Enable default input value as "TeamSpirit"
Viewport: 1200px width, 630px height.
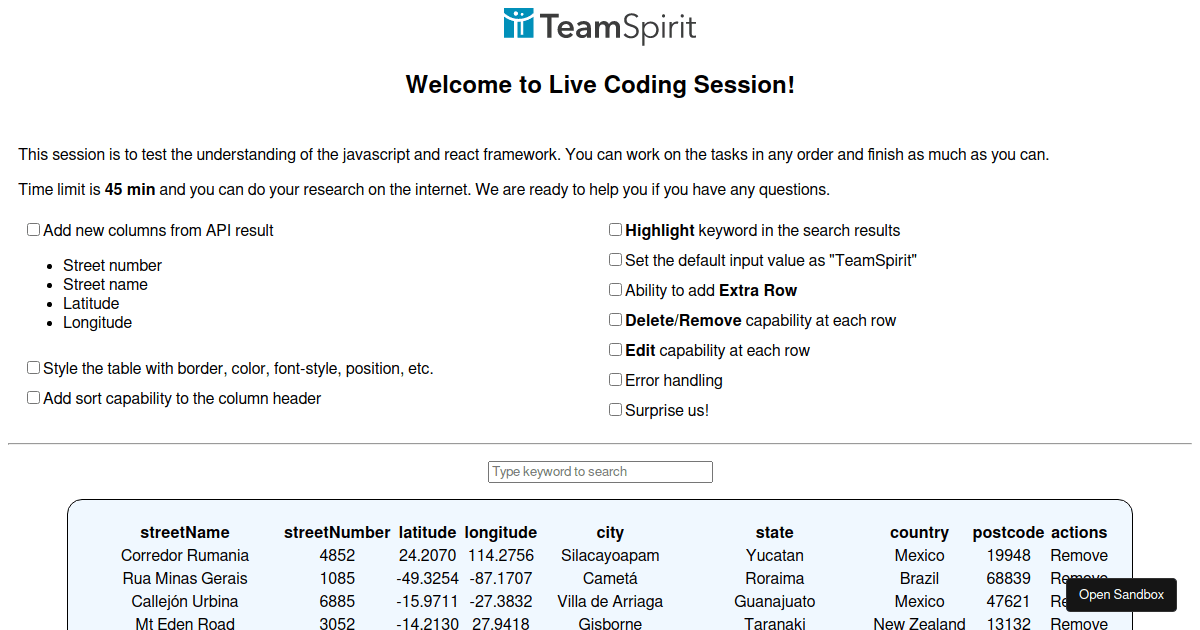coord(615,259)
